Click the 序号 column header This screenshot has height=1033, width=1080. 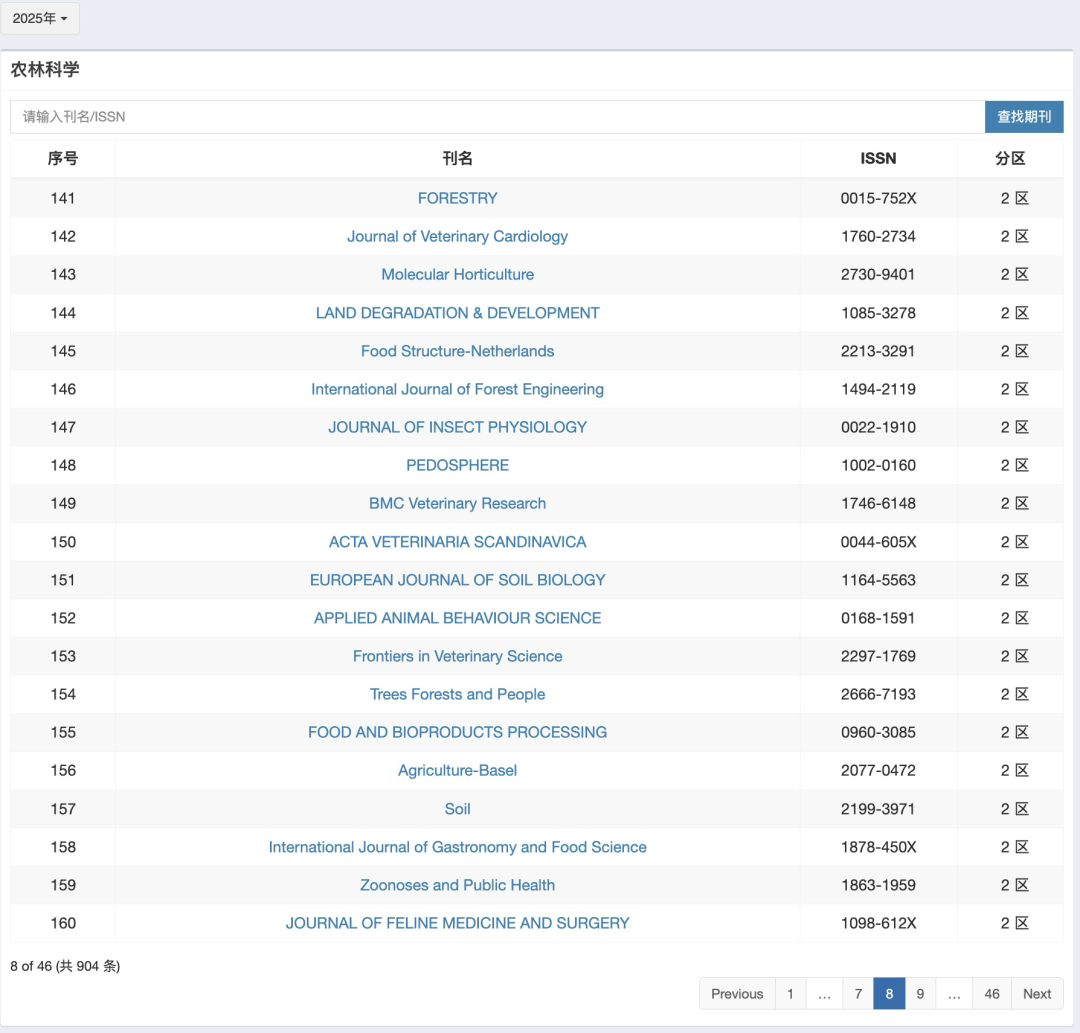(63, 158)
